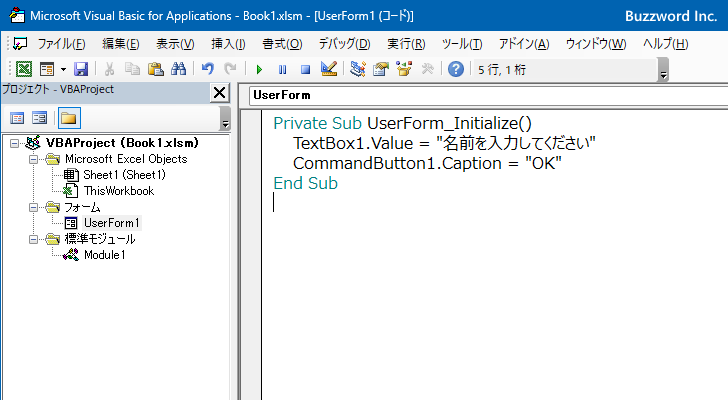Click the control menu icon left of ファイル

[20, 44]
